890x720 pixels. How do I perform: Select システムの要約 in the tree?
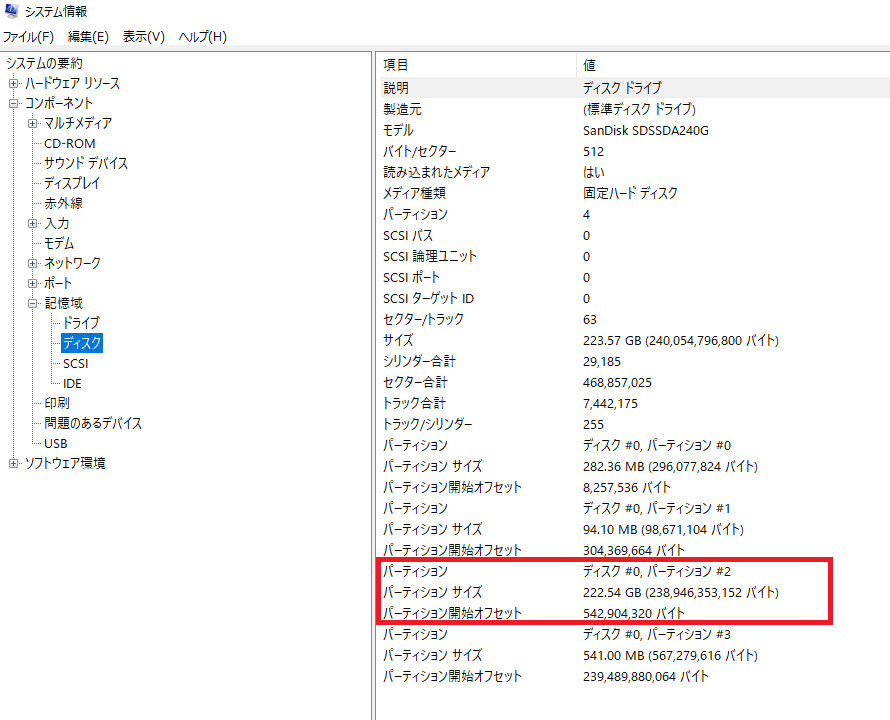coord(44,64)
